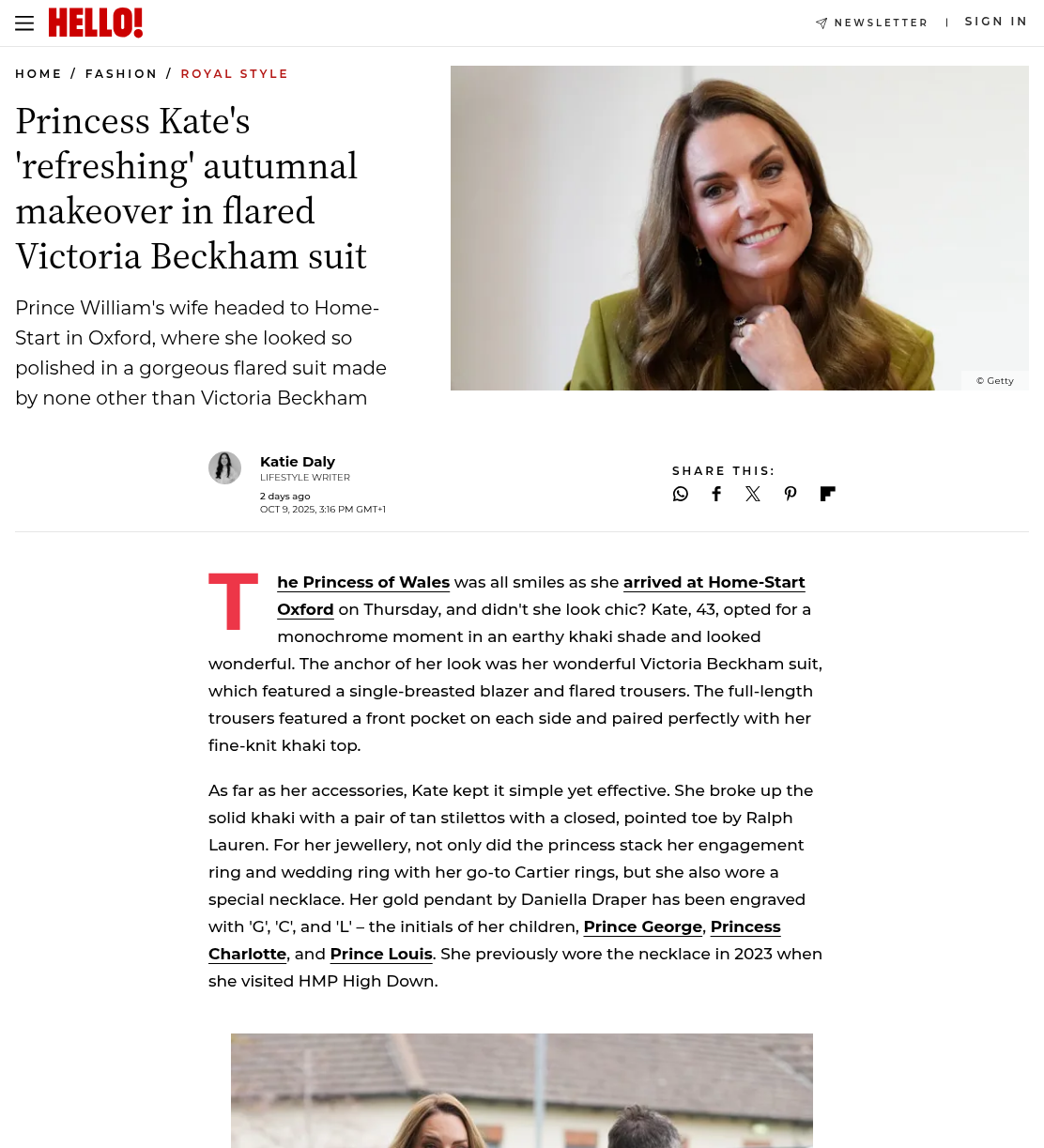Share article on Flipboard icon
The image size is (1044, 1148).
(827, 494)
